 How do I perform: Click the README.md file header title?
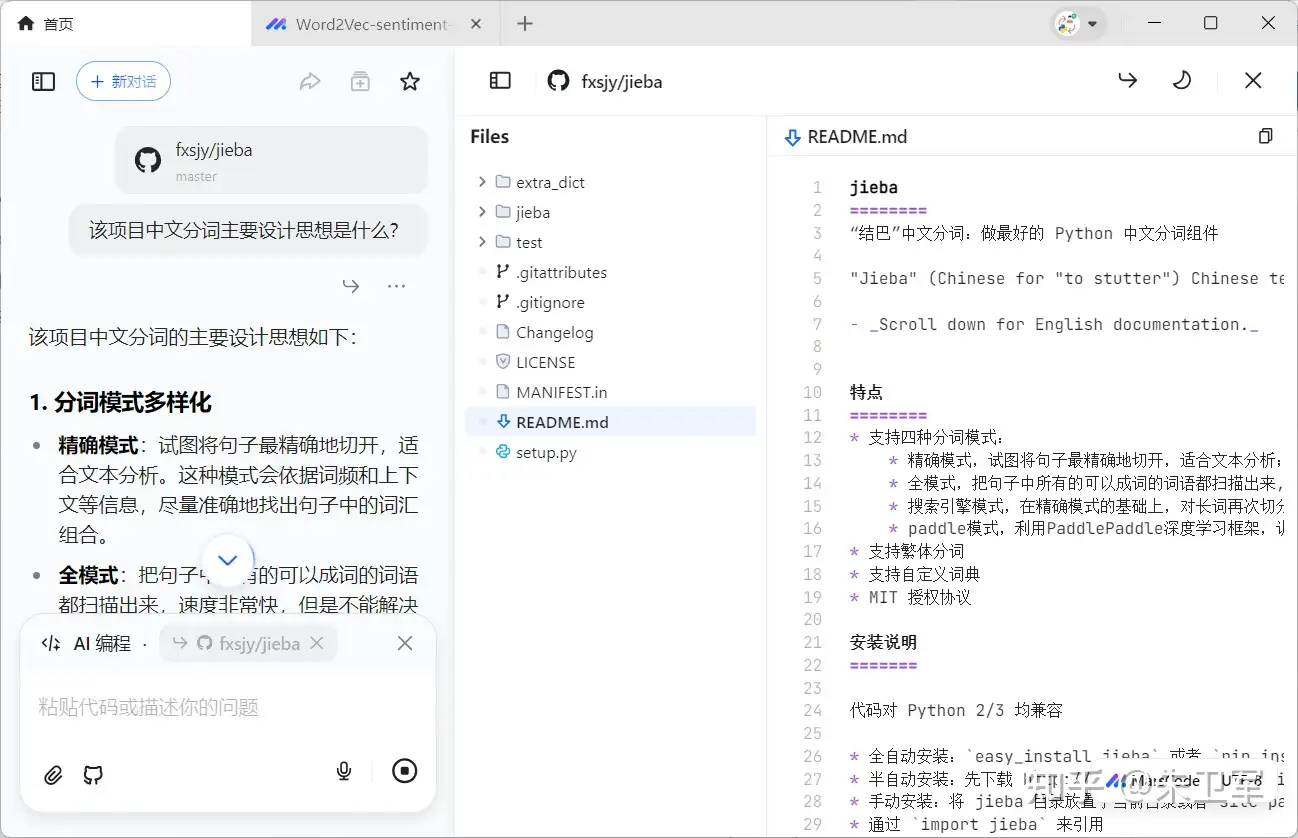[857, 137]
